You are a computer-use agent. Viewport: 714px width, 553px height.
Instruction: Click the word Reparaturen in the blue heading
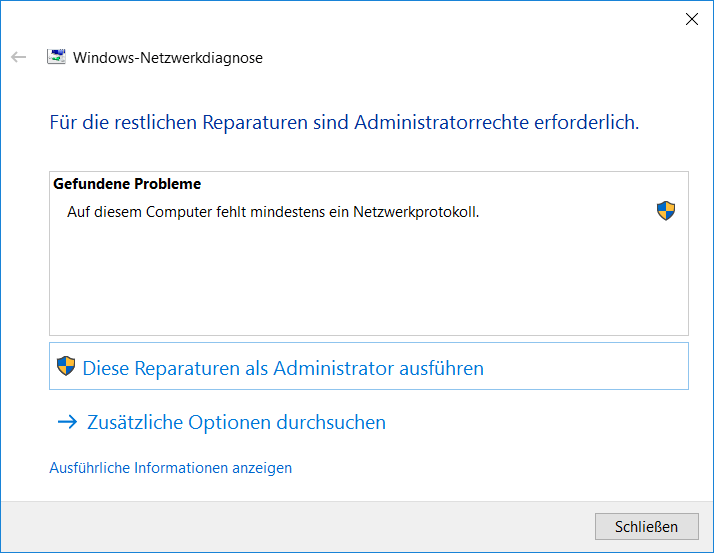[x=255, y=122]
